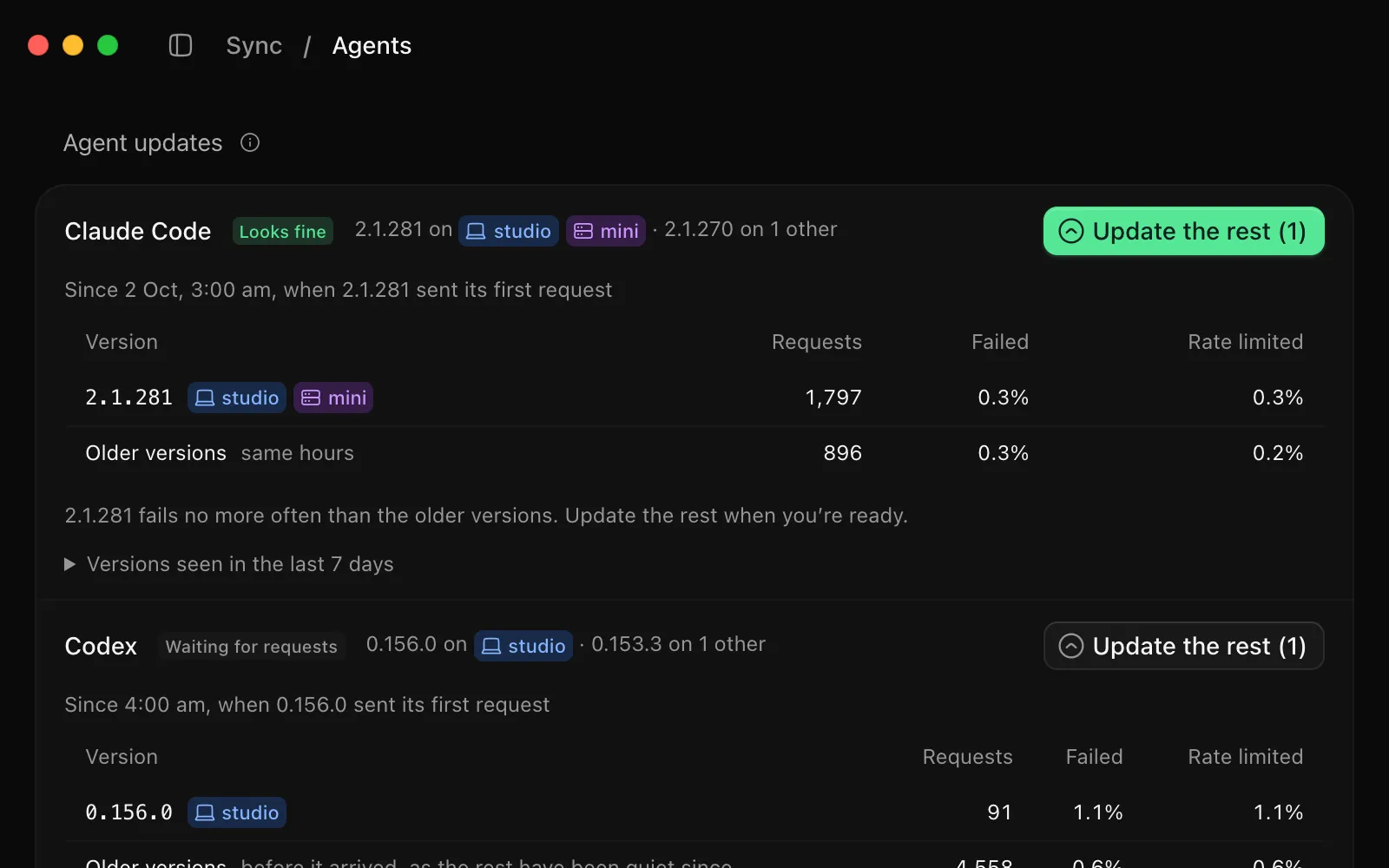The image size is (1389, 868).
Task: Click the 91 requests value
Action: [1000, 812]
